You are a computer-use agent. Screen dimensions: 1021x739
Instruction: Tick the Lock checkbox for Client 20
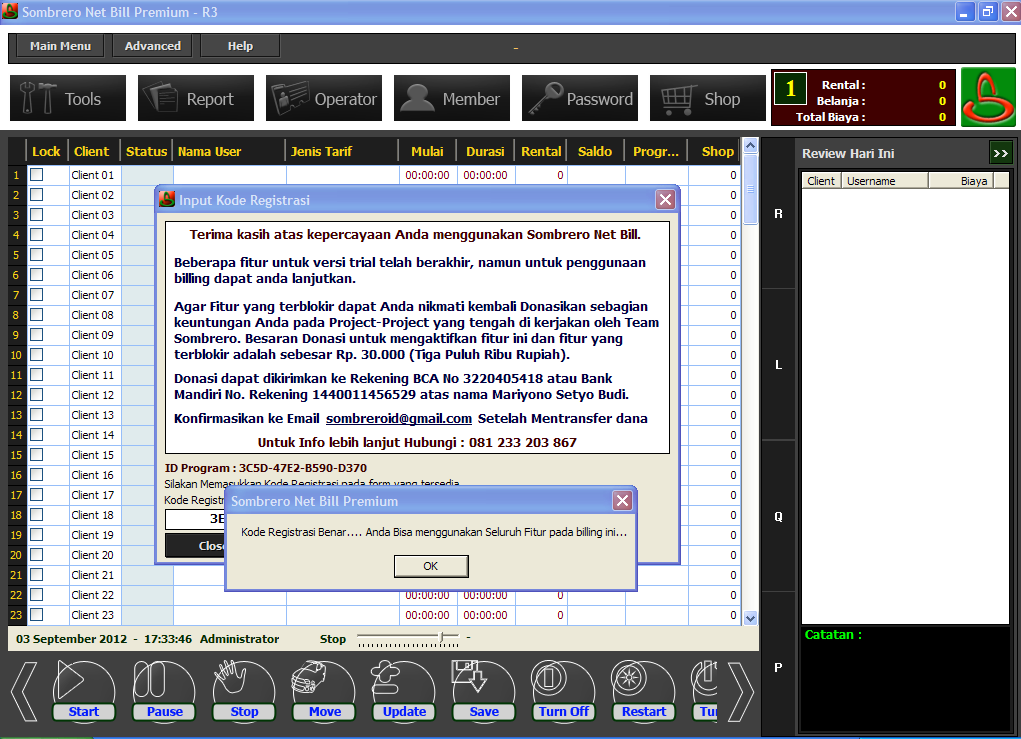[x=37, y=555]
